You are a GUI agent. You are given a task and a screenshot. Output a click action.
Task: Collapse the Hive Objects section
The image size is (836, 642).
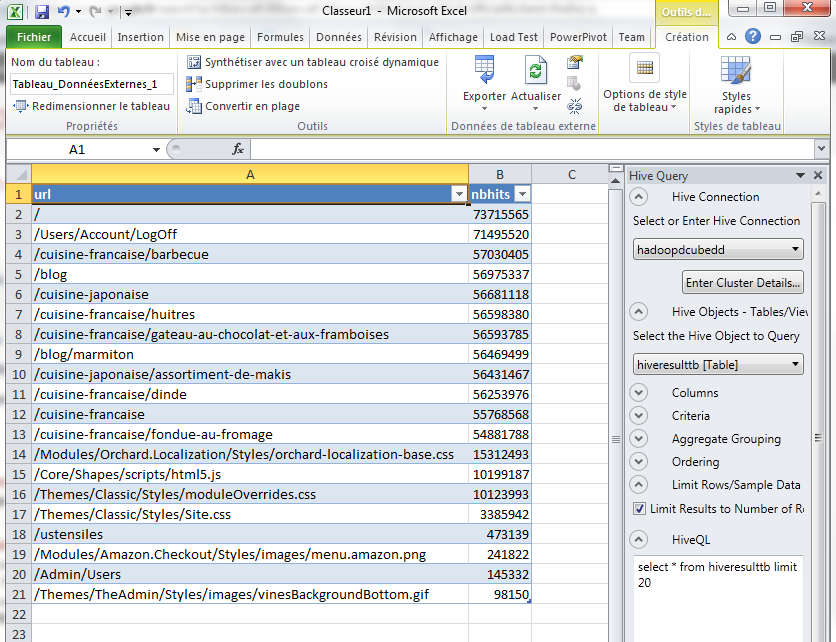coord(639,311)
